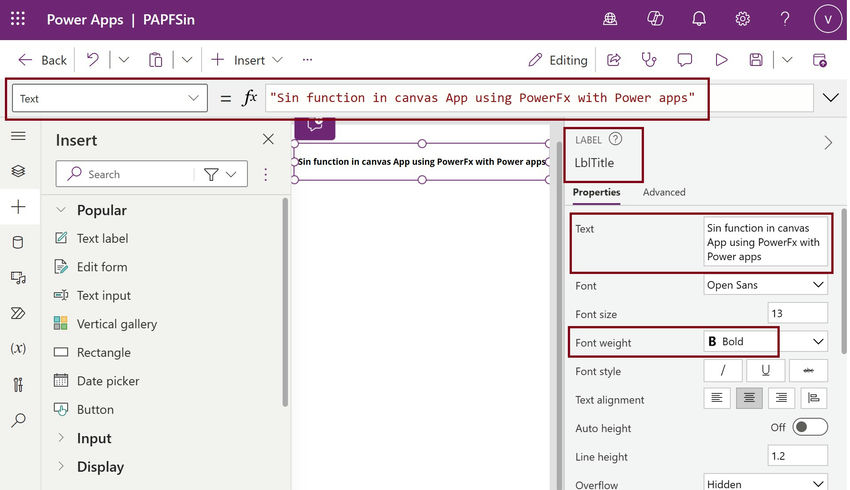The height and width of the screenshot is (490, 850).
Task: Open the Data cylinder icon
Action: [x=18, y=242]
